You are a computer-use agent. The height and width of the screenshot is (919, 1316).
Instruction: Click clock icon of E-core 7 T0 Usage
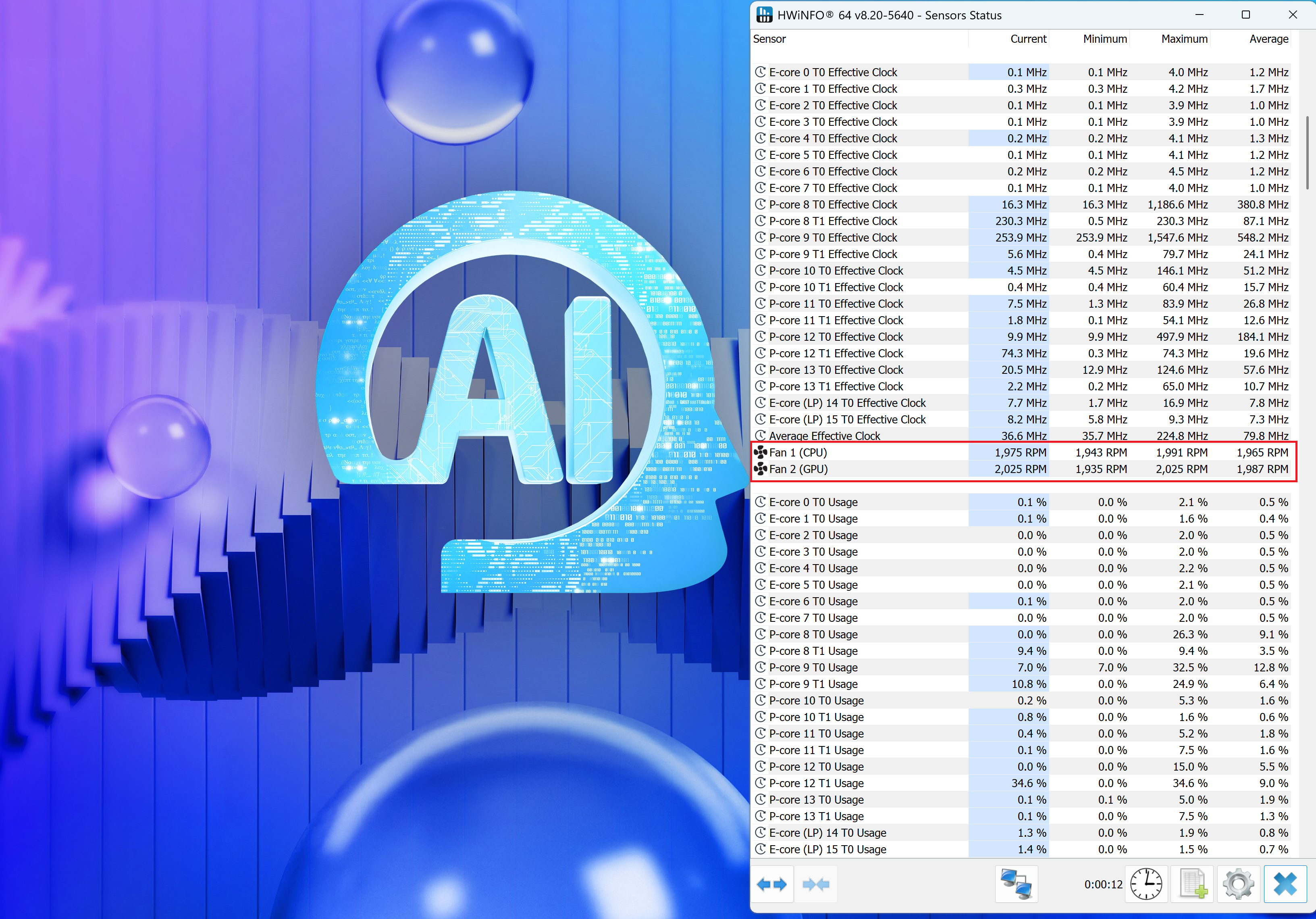coord(761,618)
